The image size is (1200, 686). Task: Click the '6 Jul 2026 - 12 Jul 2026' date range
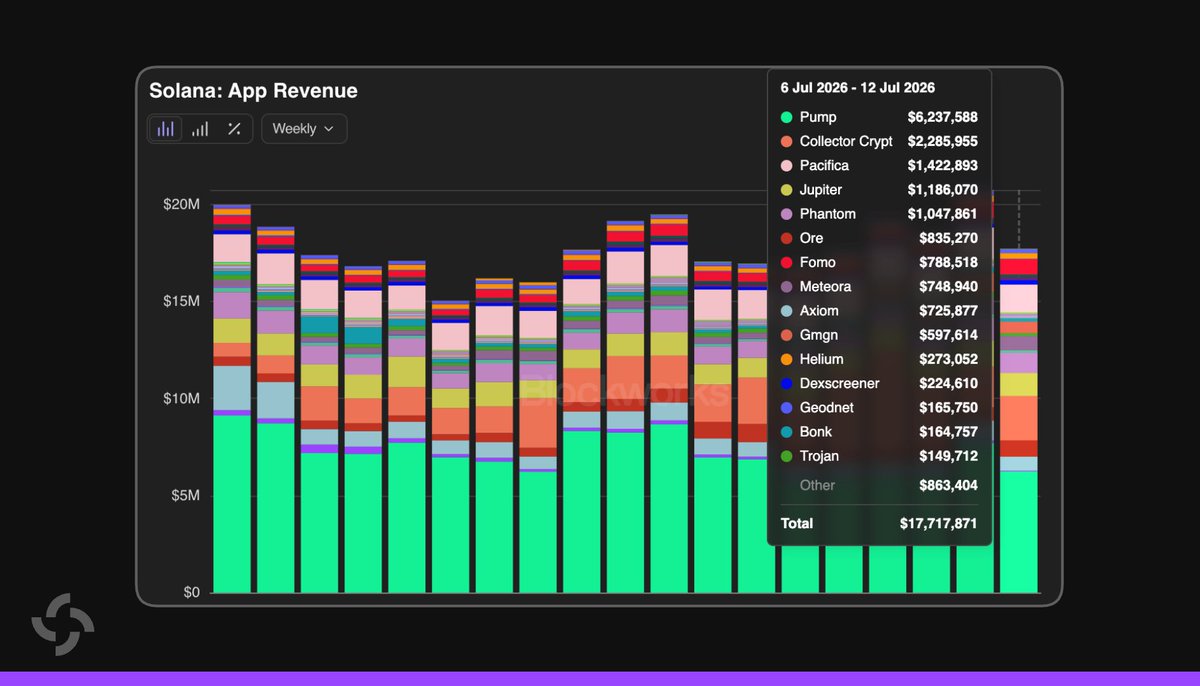pyautogui.click(x=858, y=88)
